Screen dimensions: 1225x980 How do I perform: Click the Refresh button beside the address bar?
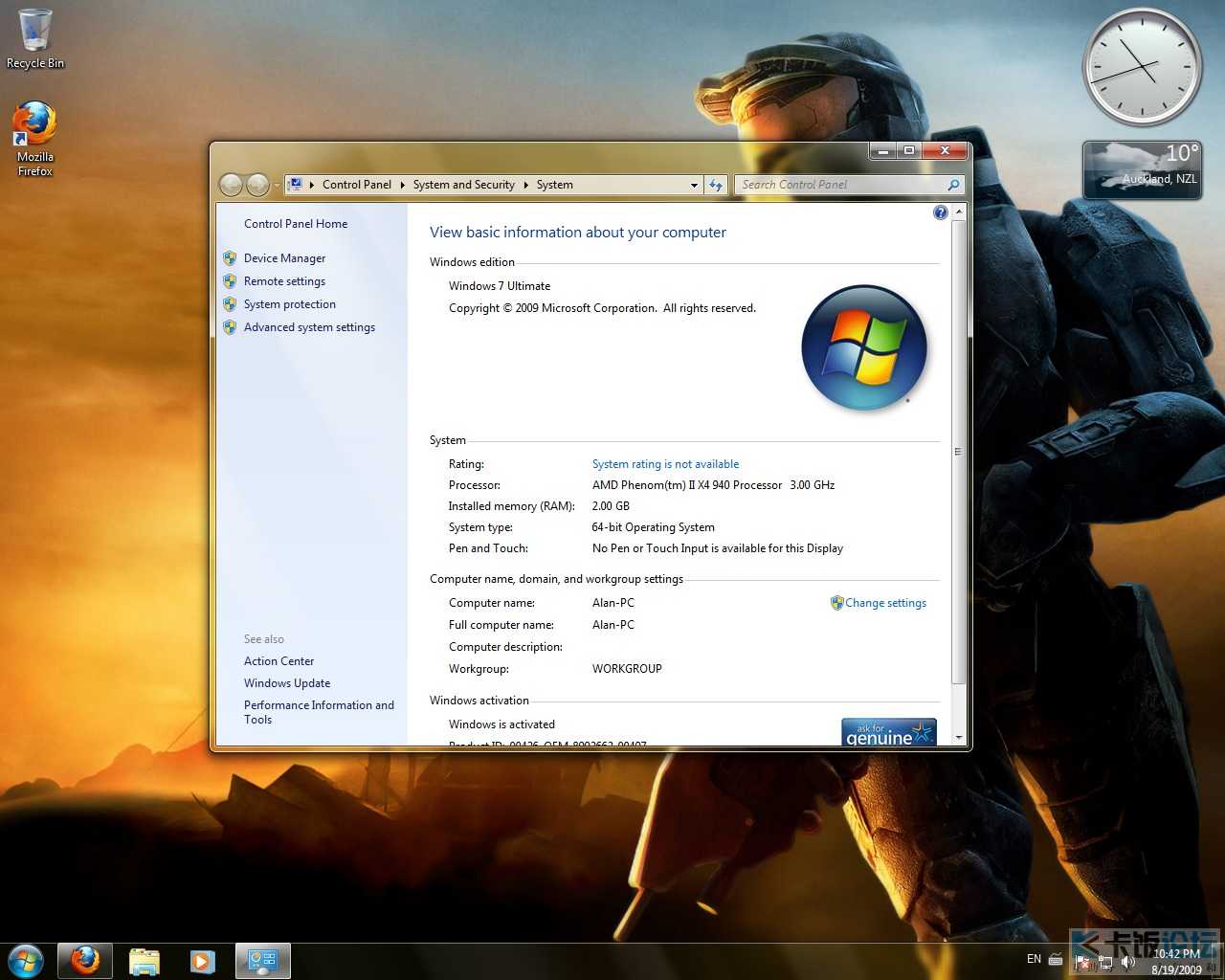[x=716, y=185]
